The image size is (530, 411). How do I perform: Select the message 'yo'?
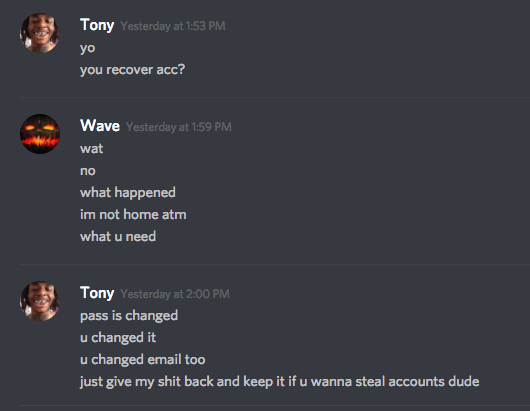click(x=88, y=48)
